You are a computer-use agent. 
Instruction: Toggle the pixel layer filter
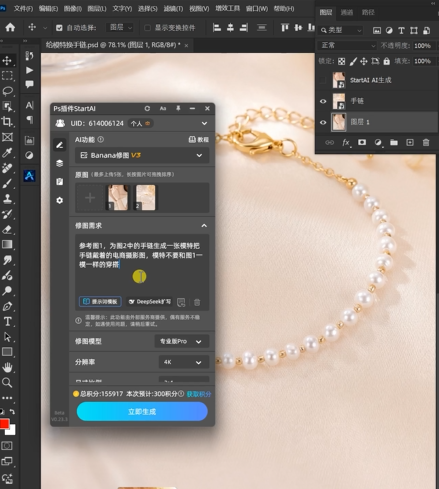click(x=377, y=31)
